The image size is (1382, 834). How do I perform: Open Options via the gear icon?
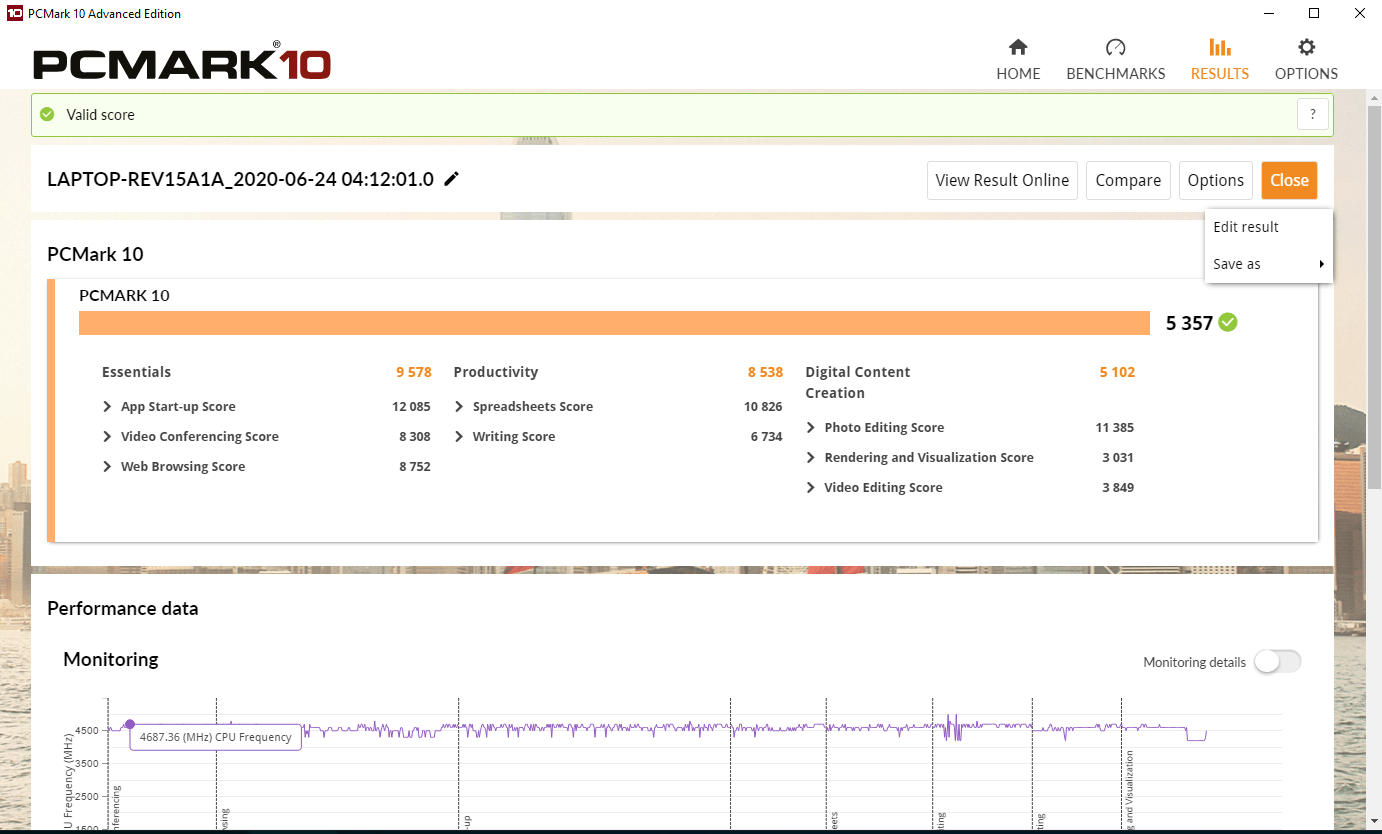coord(1306,47)
